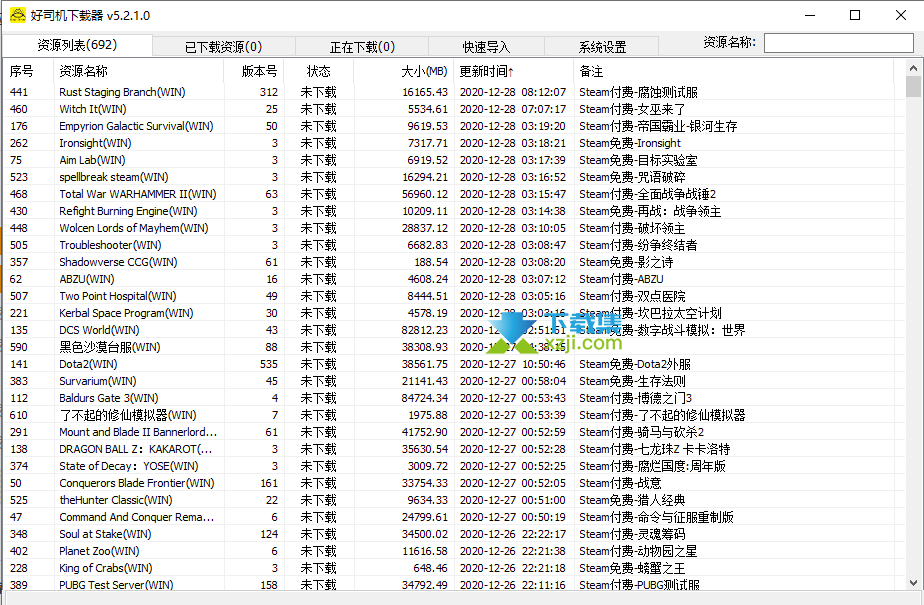Maximize the 好司机下载器 window
The width and height of the screenshot is (924, 605).
855,15
